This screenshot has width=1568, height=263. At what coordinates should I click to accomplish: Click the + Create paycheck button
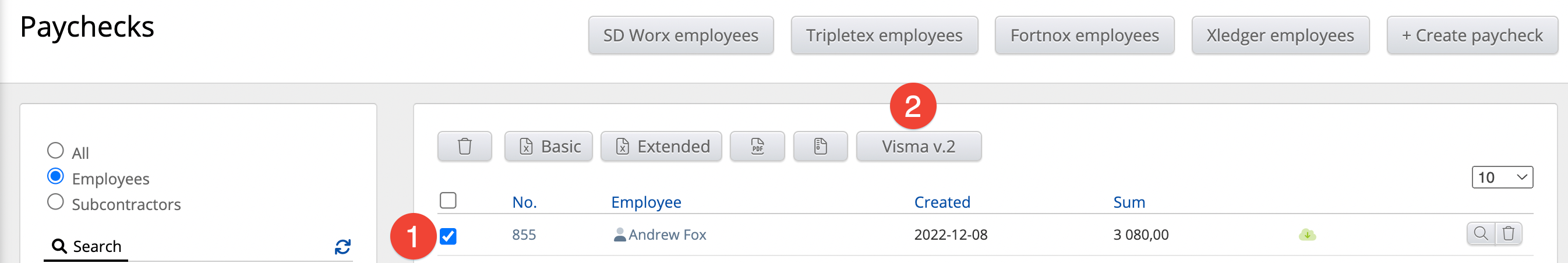[x=1471, y=35]
